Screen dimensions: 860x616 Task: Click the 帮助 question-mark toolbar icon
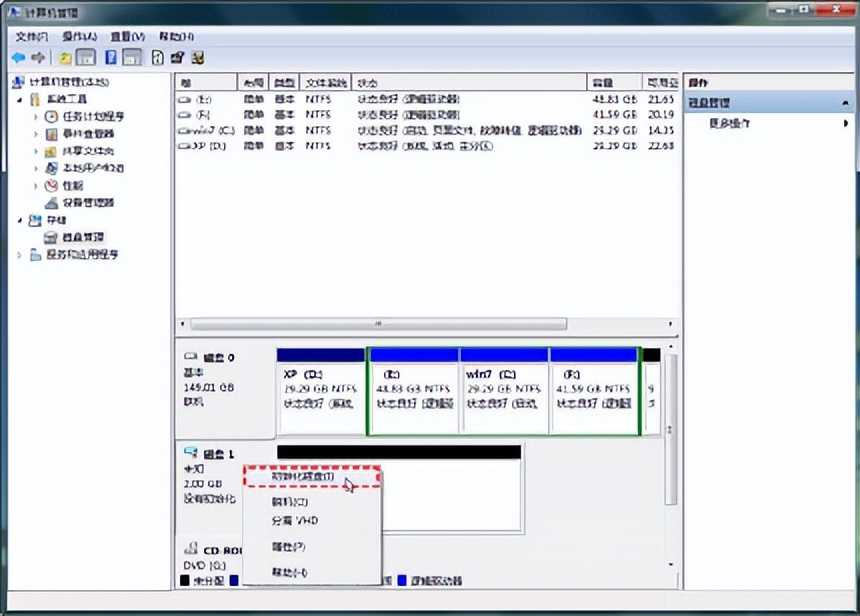[x=112, y=58]
